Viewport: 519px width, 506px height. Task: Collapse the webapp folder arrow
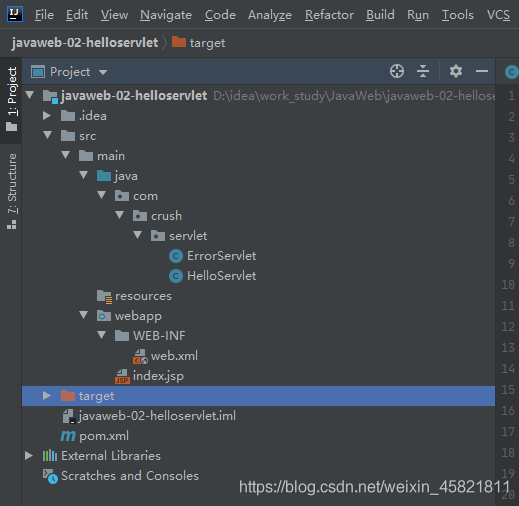(83, 315)
